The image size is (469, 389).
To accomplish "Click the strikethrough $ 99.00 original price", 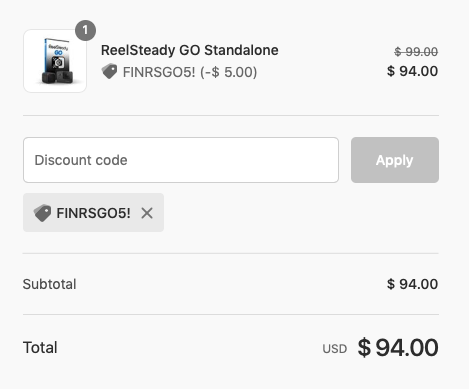I will coord(416,52).
